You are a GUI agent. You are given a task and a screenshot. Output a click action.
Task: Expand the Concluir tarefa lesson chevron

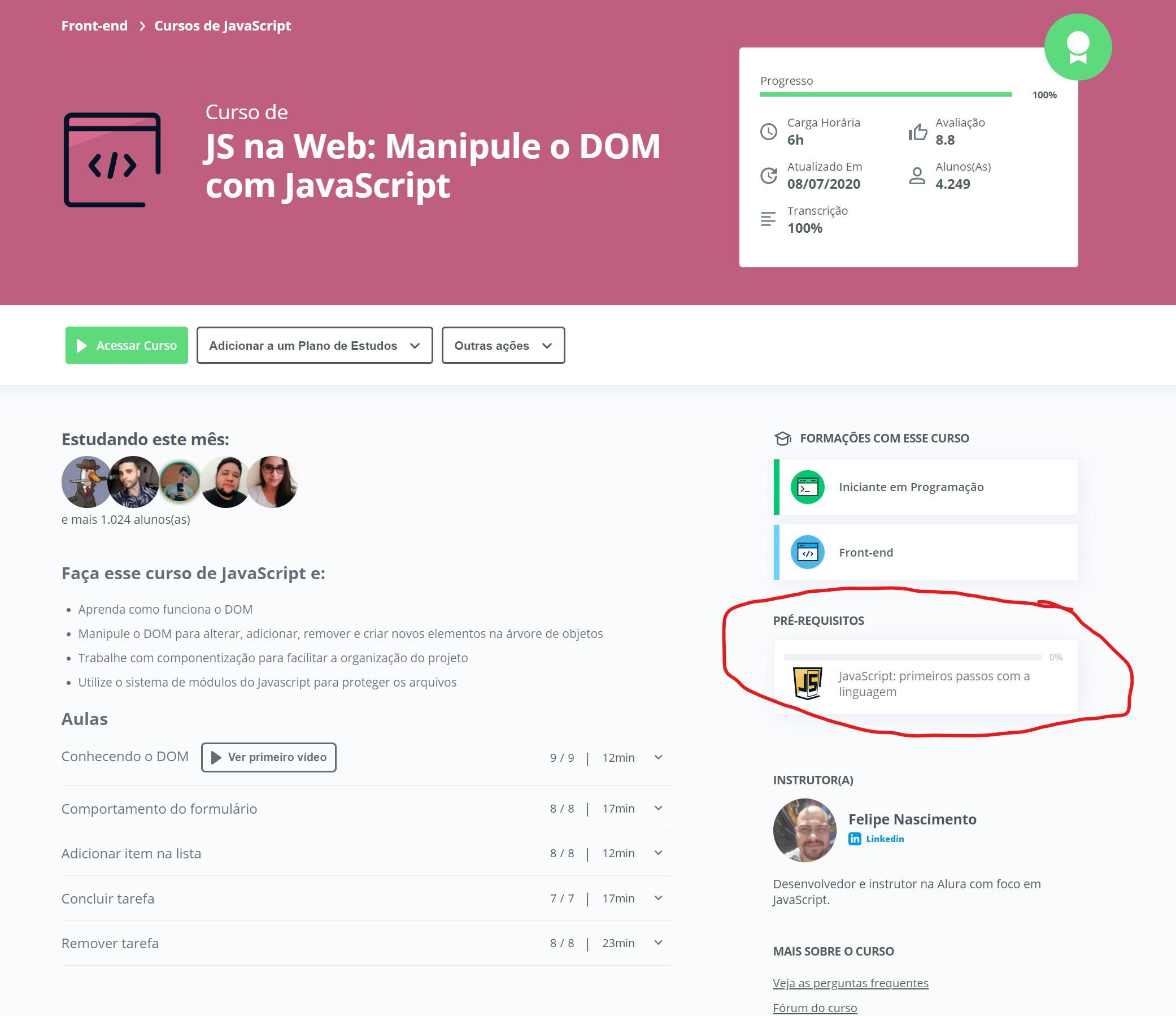click(x=659, y=898)
